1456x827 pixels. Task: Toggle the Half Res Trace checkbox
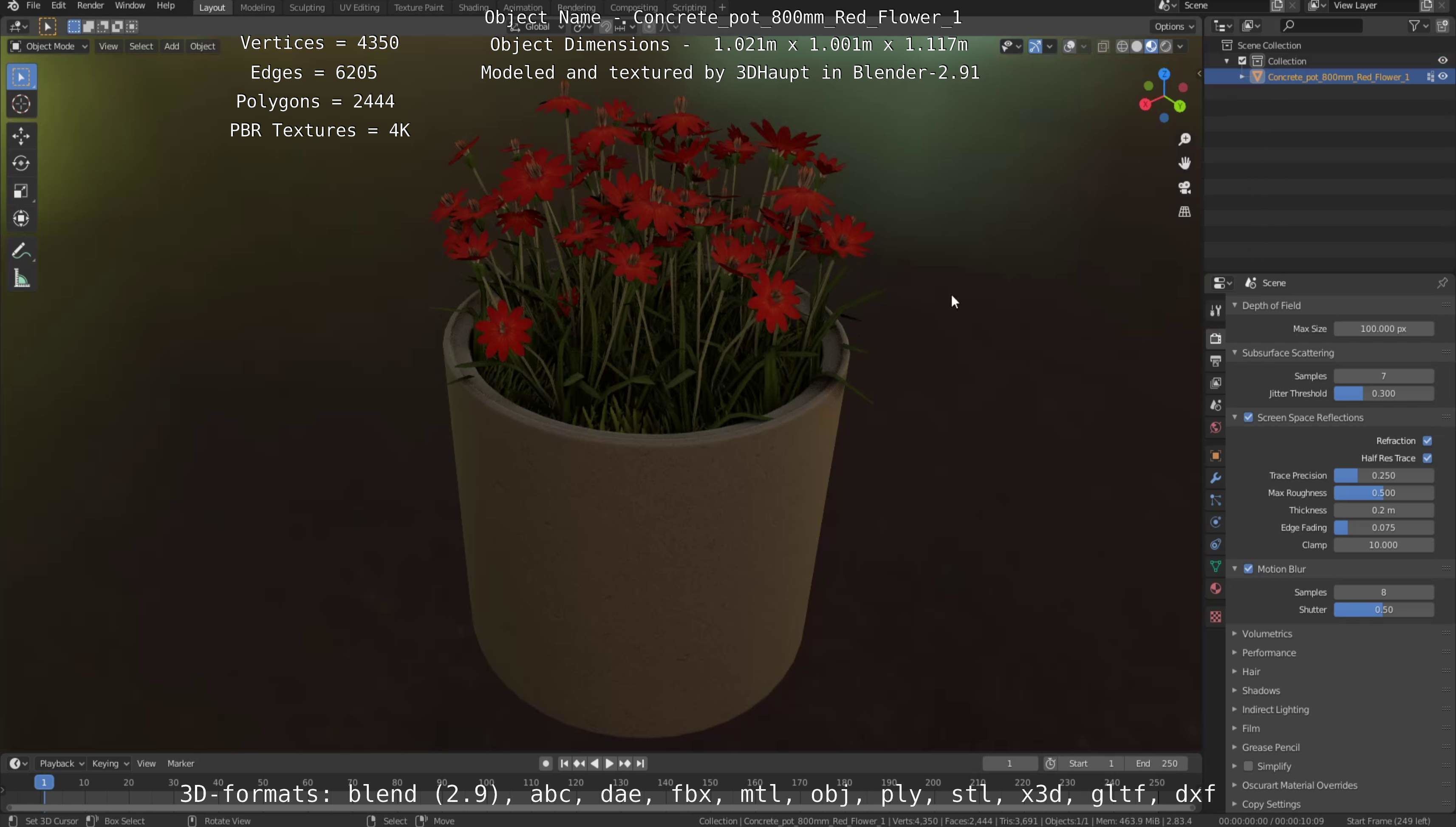pos(1427,458)
